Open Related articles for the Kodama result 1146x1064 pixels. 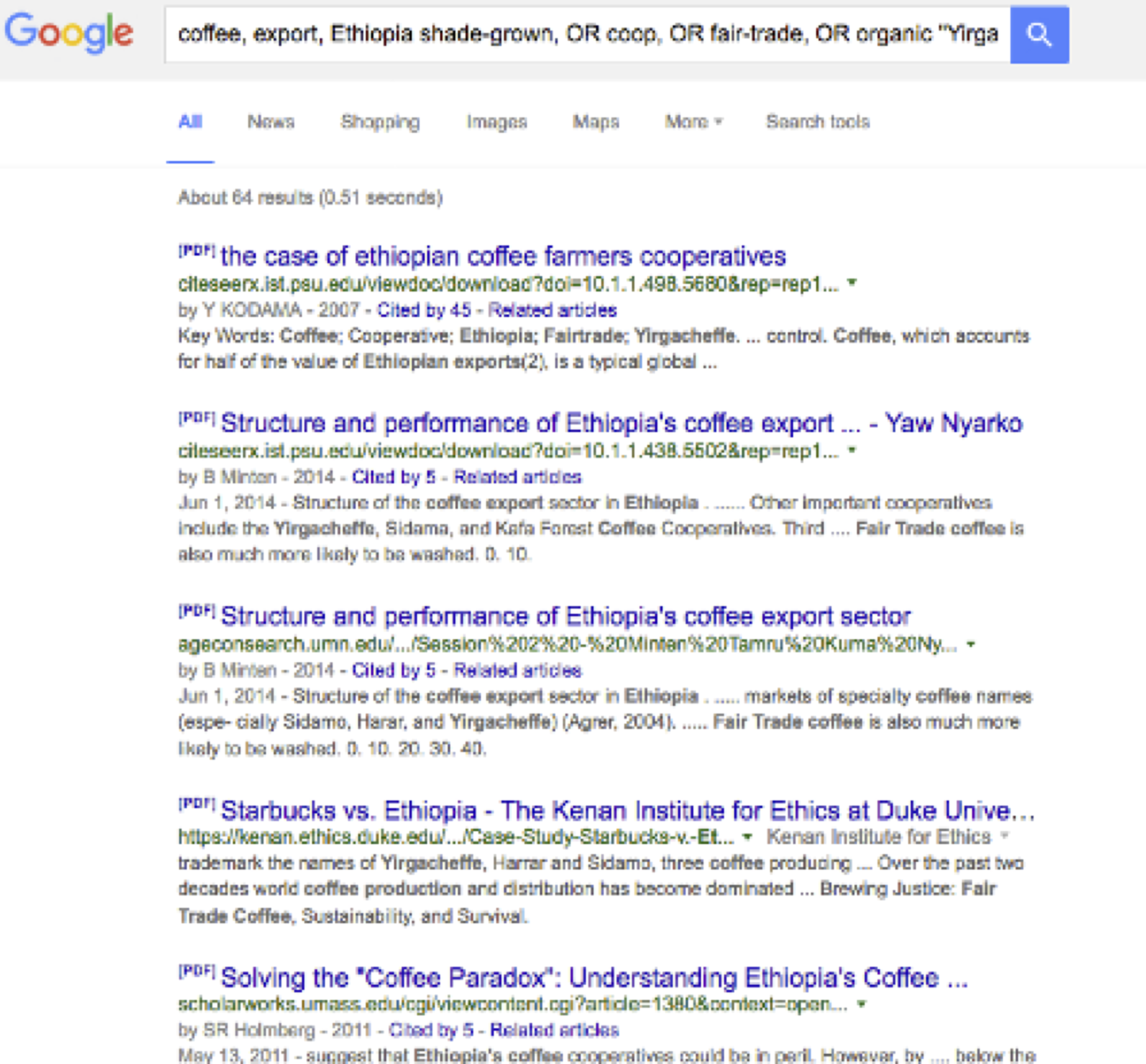552,310
